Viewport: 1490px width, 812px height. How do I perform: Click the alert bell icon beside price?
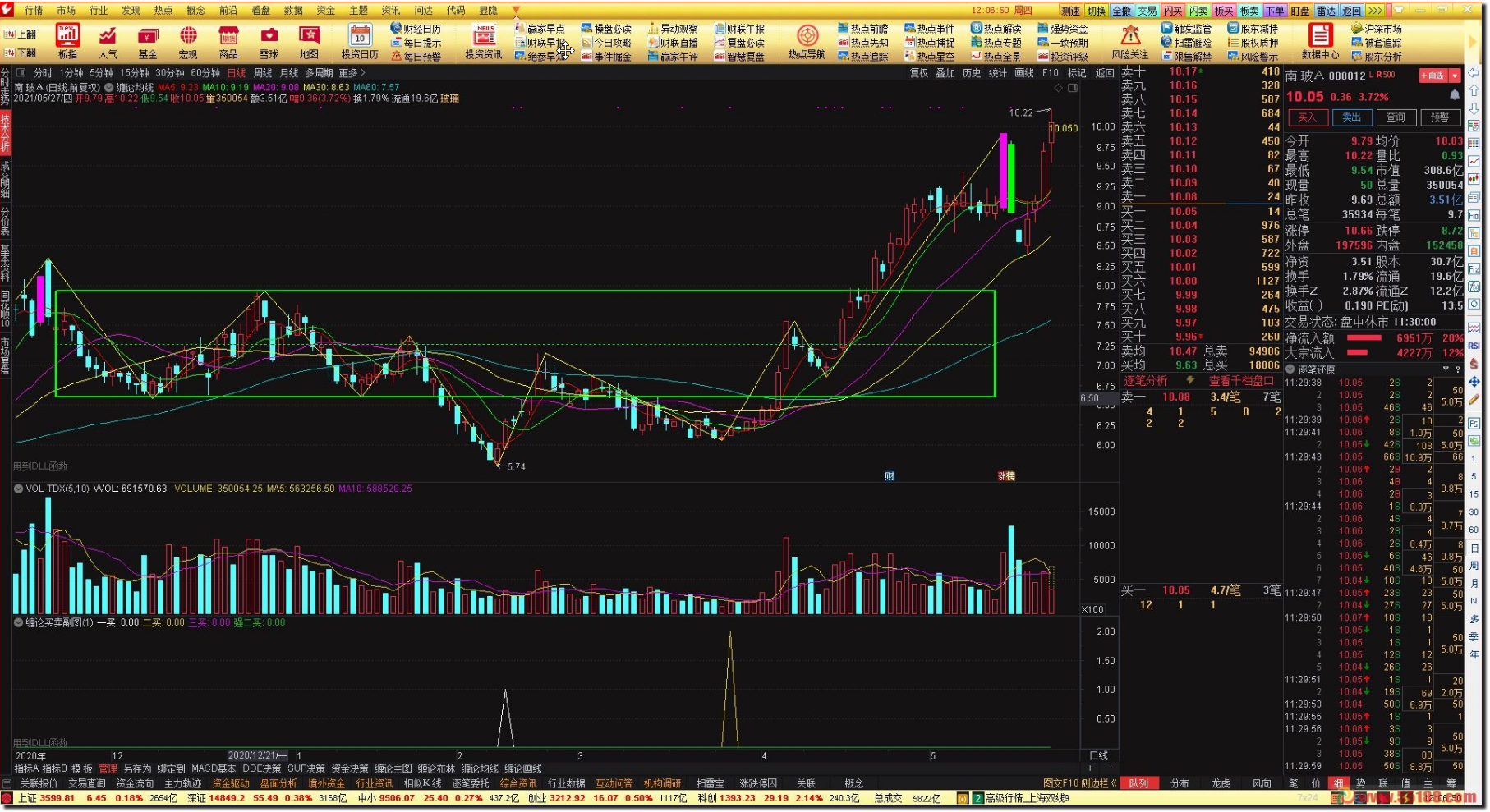click(x=1455, y=96)
